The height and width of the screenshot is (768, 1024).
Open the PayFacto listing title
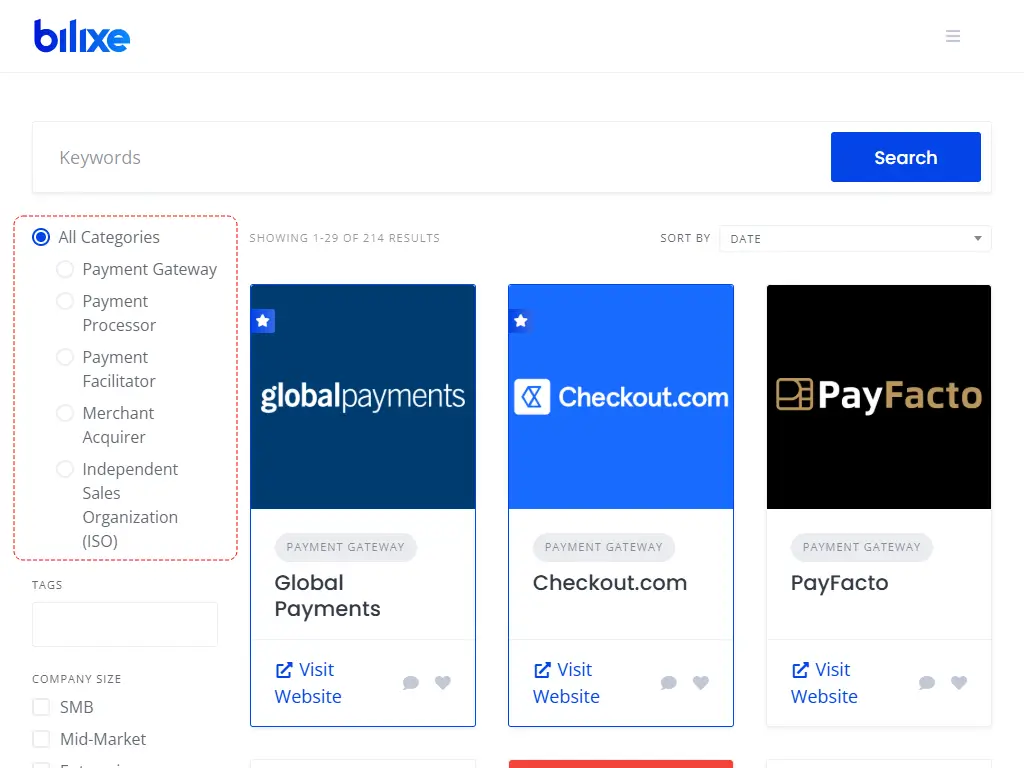(x=839, y=583)
